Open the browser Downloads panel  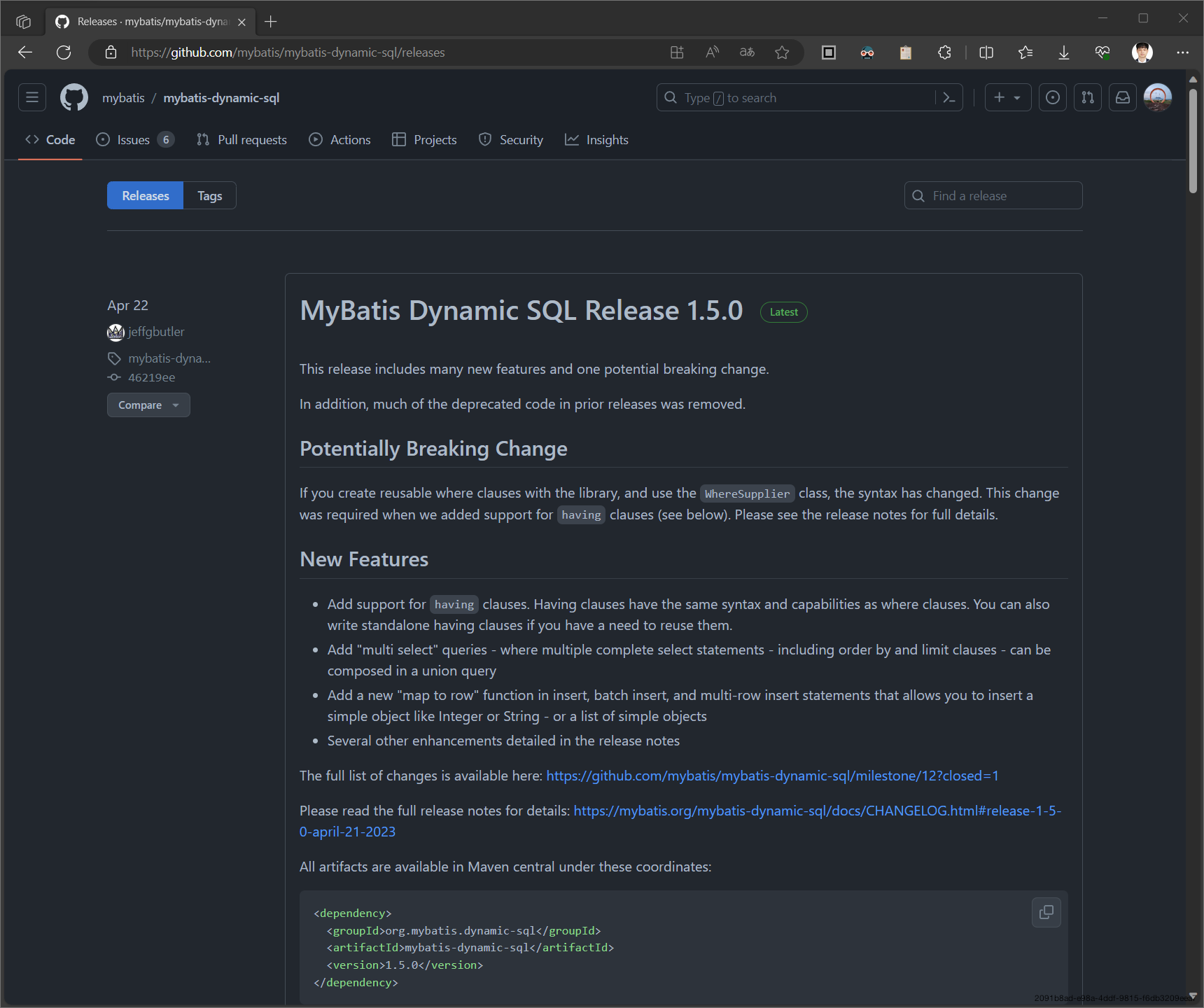[1064, 52]
